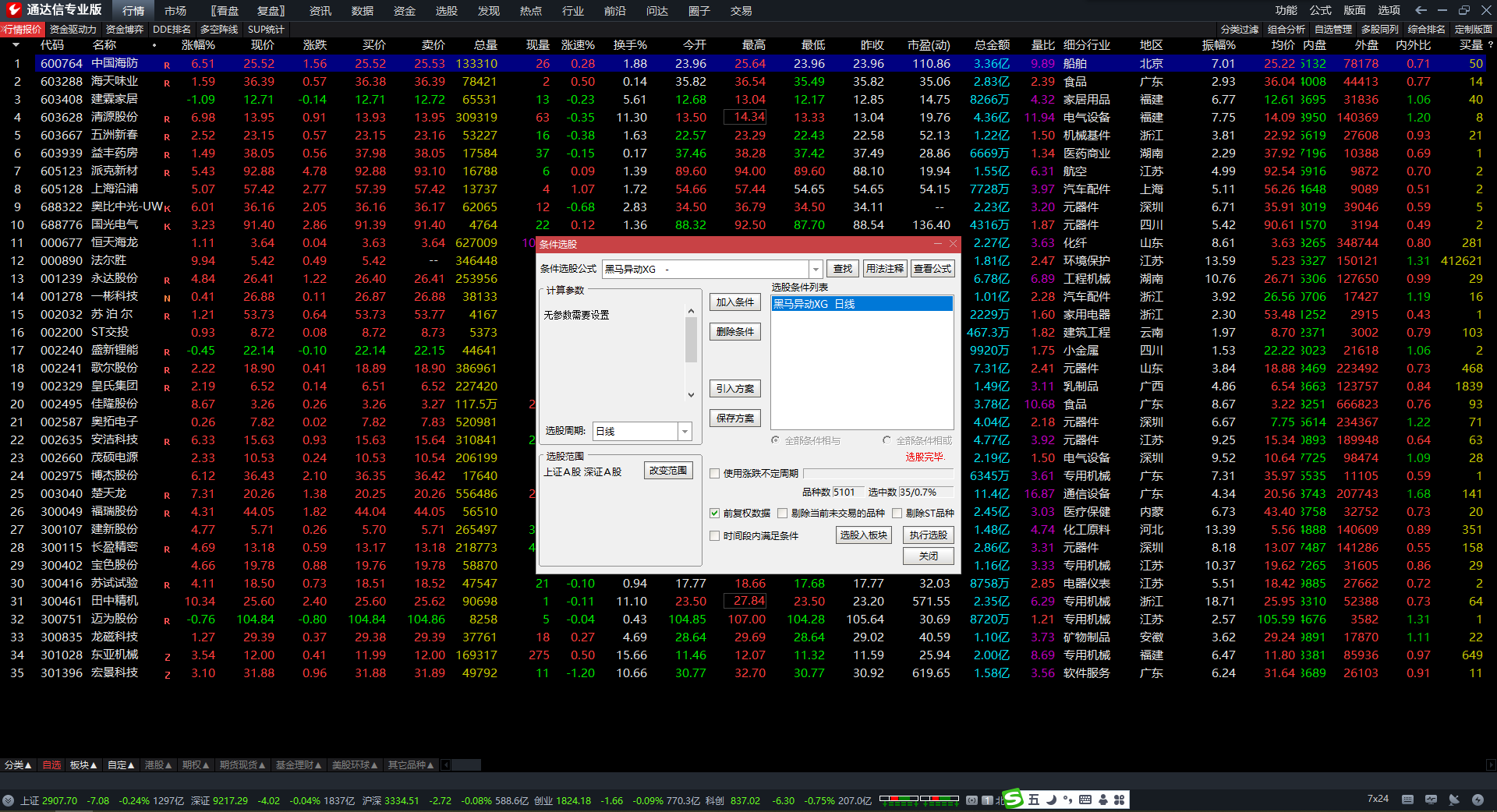
Task: Expand the 条件选股公式 dropdown
Action: pos(816,269)
